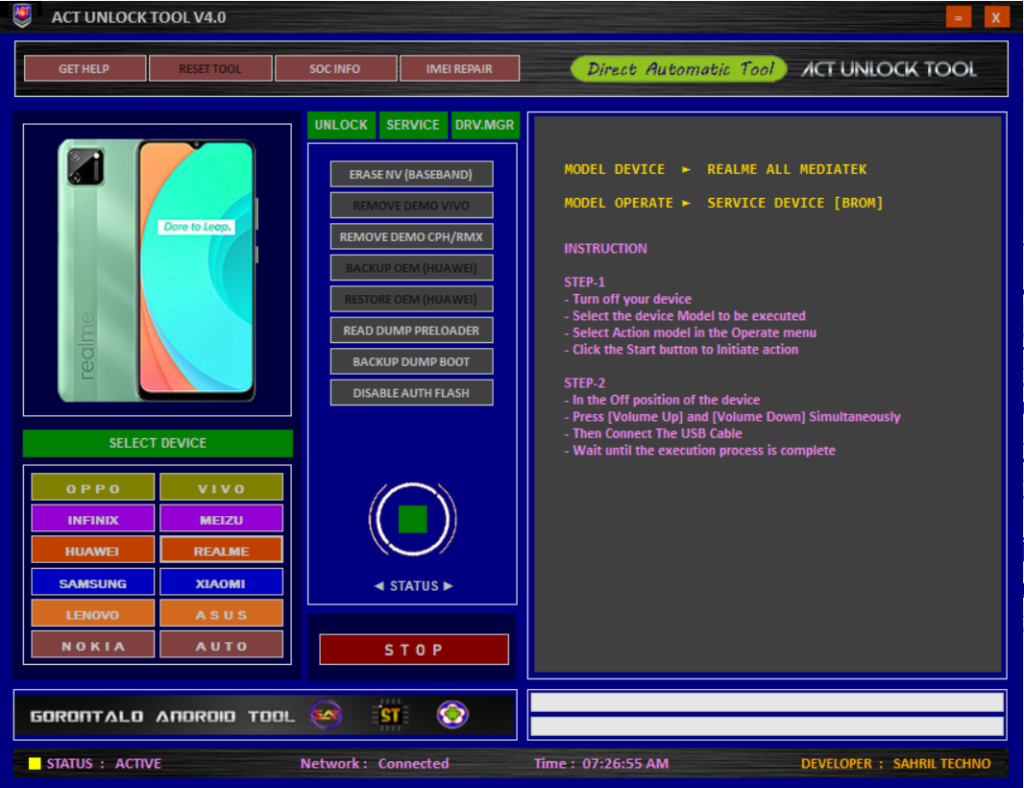Select NOKIA brand

(x=93, y=645)
